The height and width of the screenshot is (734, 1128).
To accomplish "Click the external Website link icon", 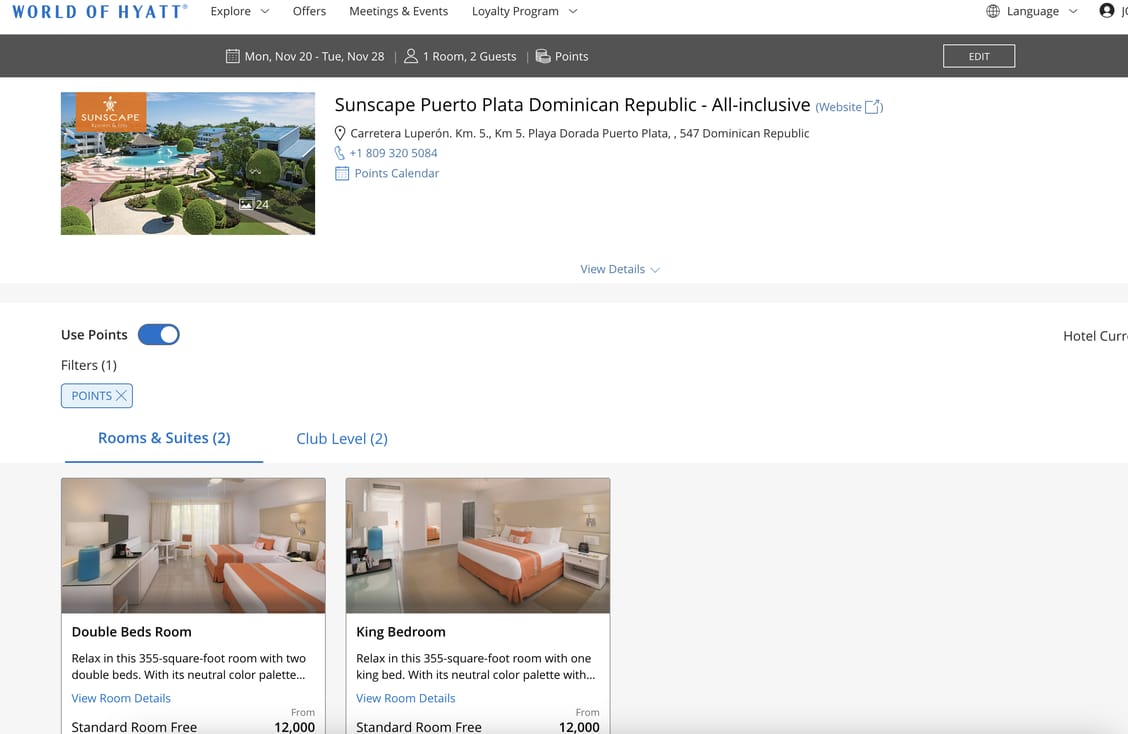I will pyautogui.click(x=873, y=107).
